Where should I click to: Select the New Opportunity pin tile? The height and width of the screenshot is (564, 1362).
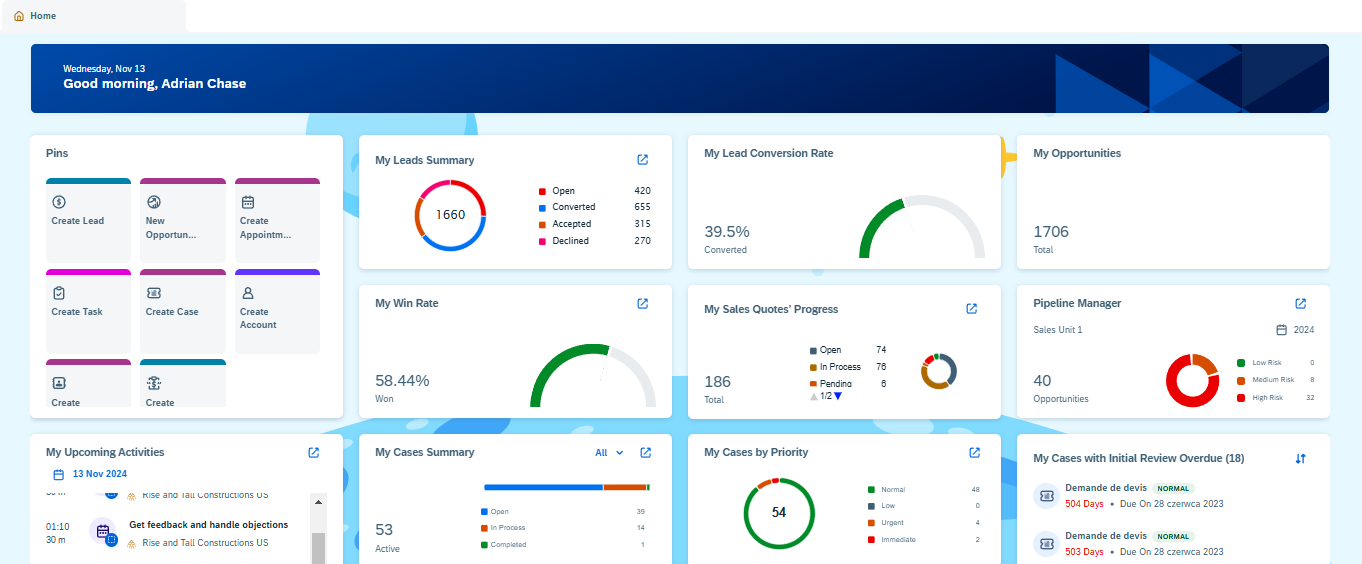pyautogui.click(x=183, y=220)
